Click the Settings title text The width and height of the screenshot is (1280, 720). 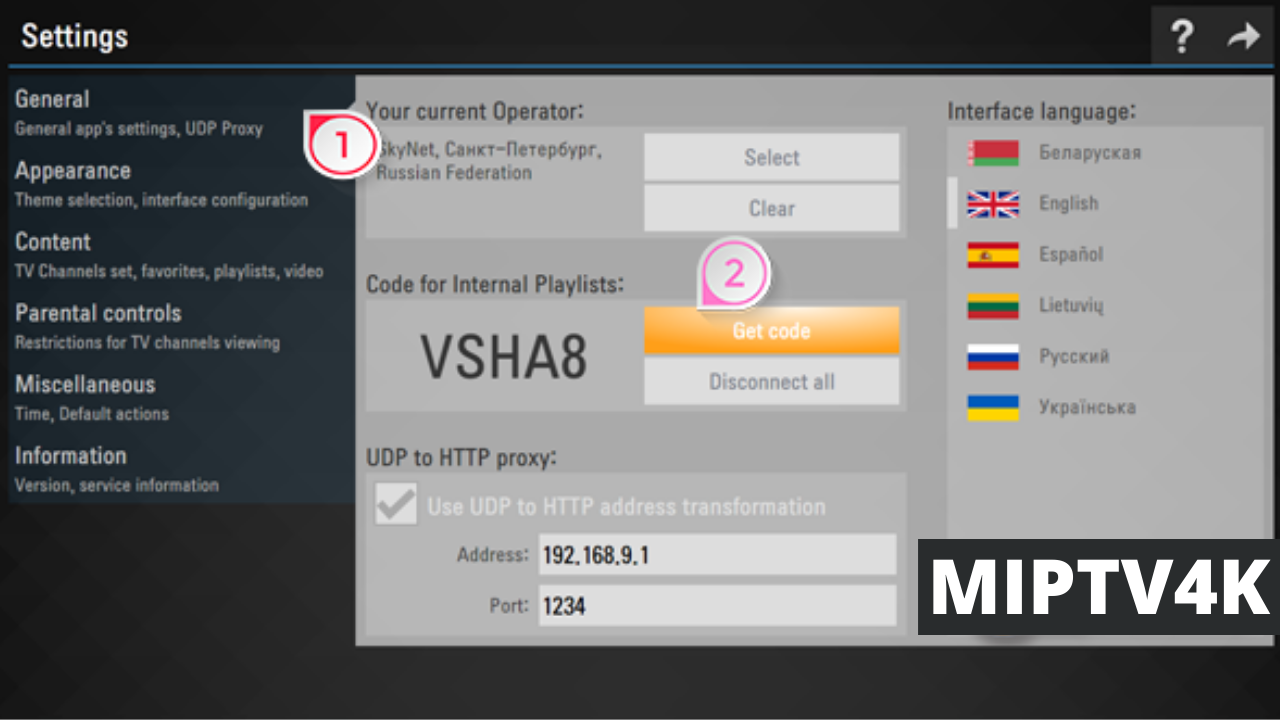point(75,37)
